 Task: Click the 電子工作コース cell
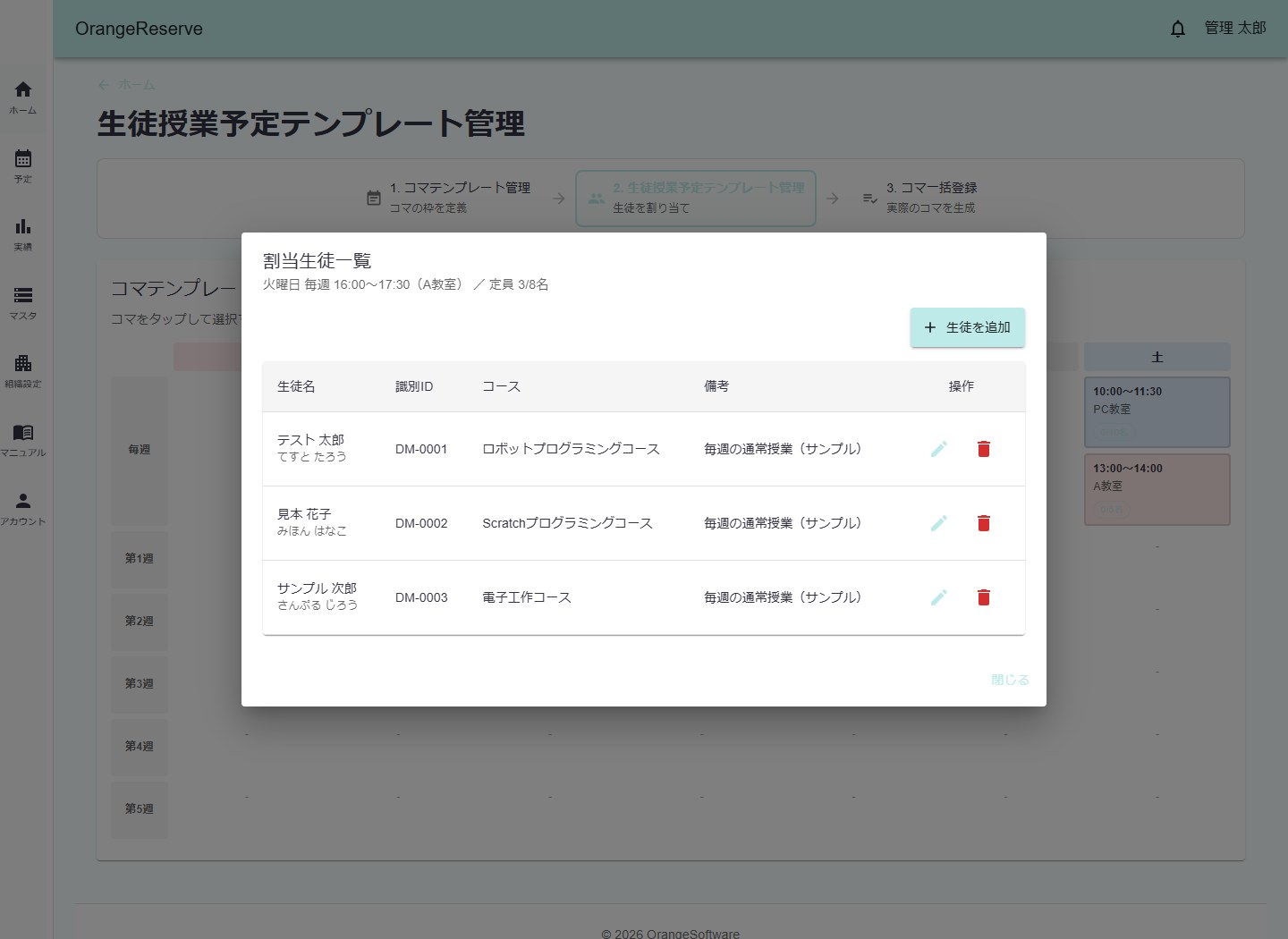coord(527,597)
